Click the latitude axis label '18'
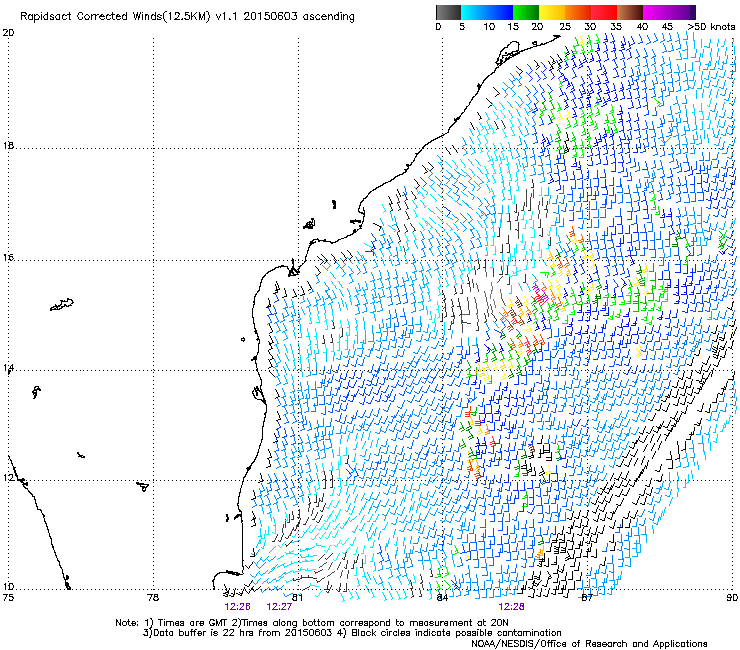 point(8,145)
